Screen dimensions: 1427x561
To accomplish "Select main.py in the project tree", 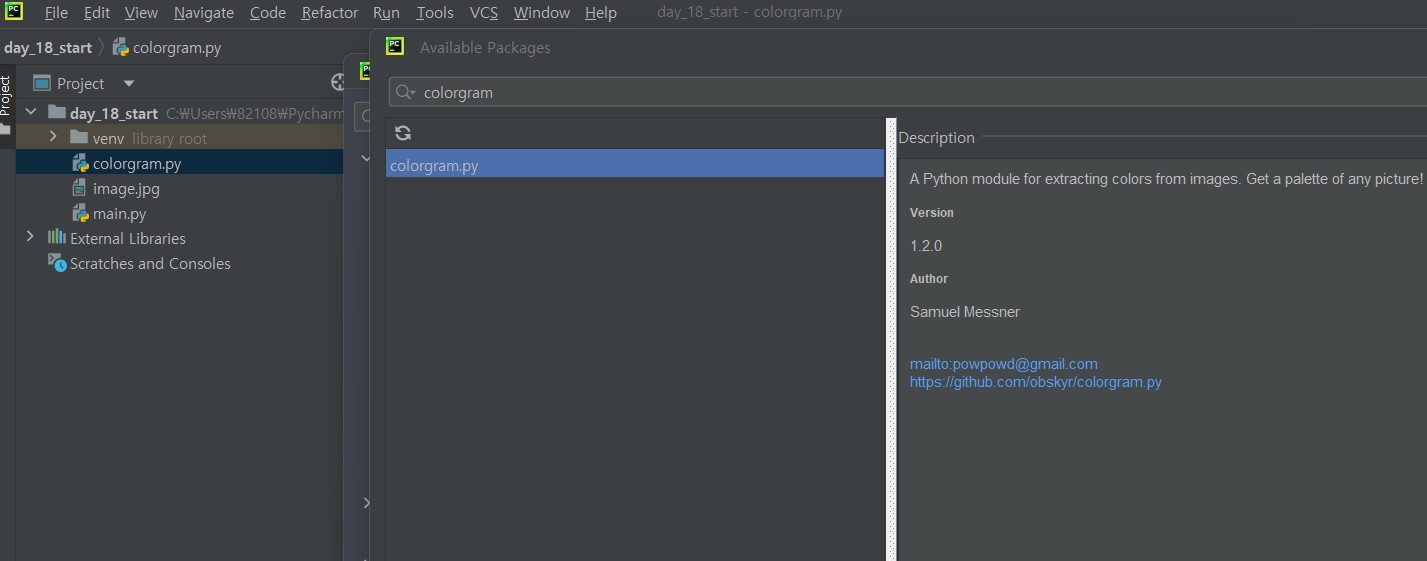I will coord(119,213).
